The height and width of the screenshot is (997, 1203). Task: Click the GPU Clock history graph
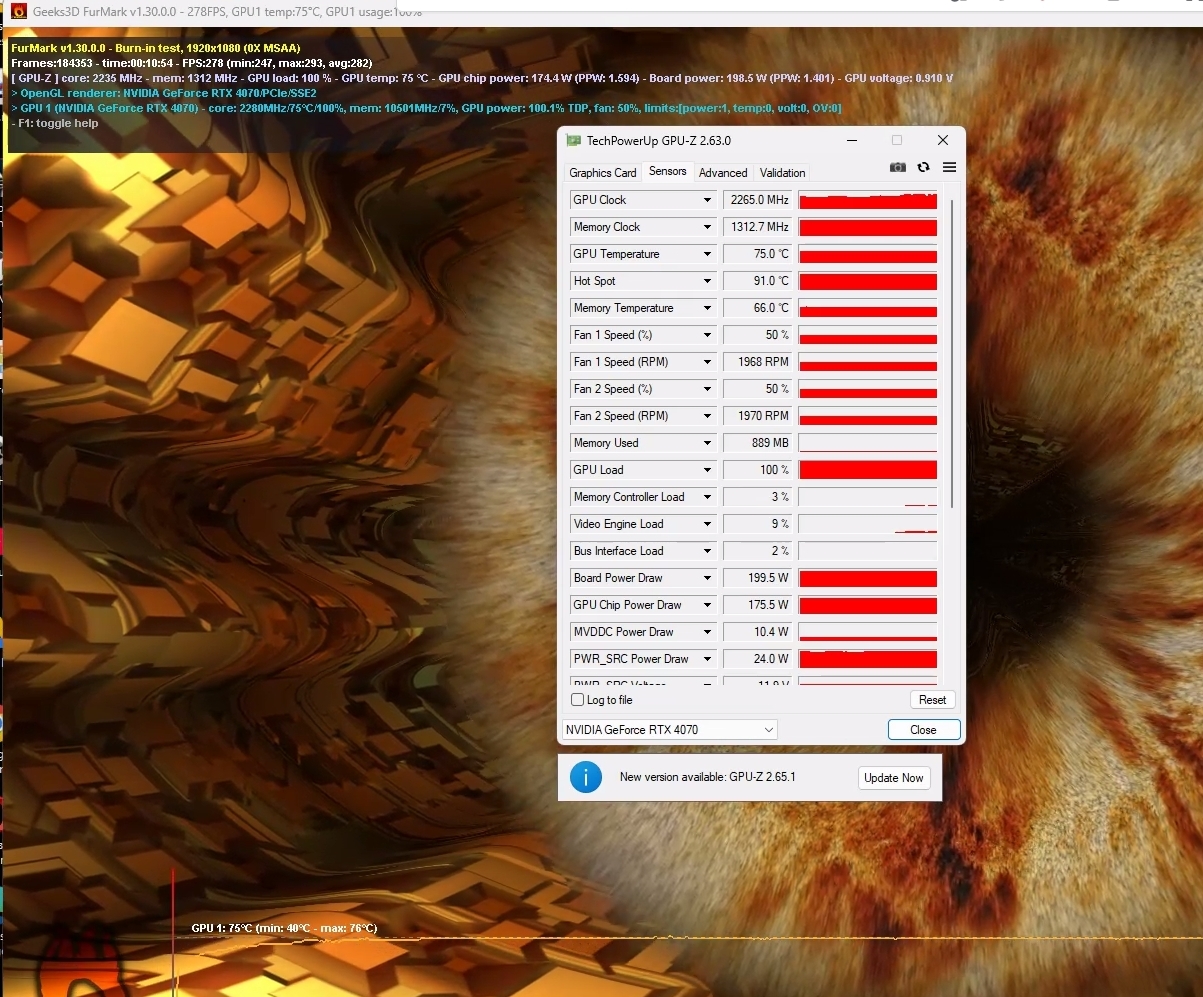click(868, 200)
